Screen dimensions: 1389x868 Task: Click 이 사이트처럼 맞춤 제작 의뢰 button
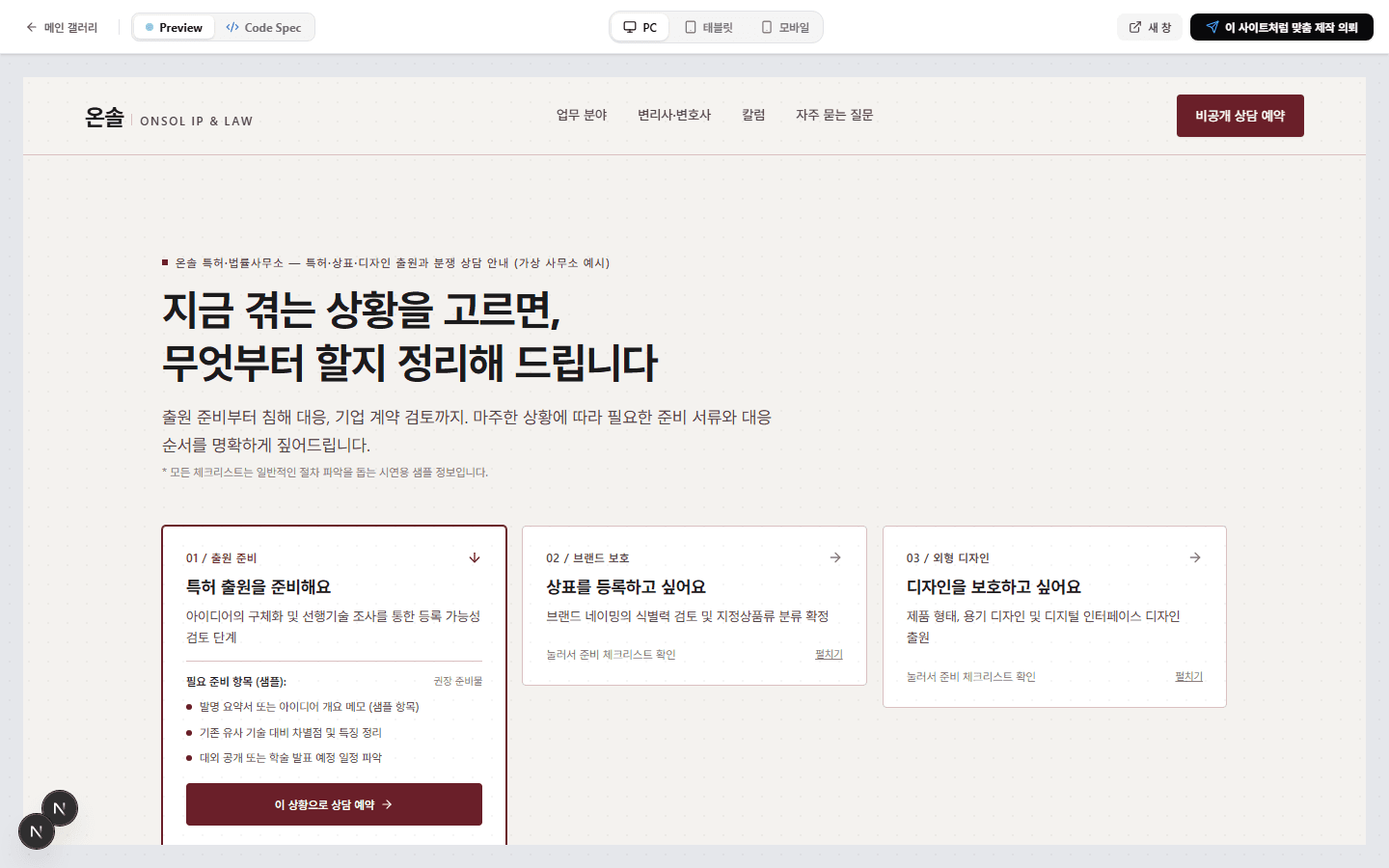click(x=1281, y=27)
